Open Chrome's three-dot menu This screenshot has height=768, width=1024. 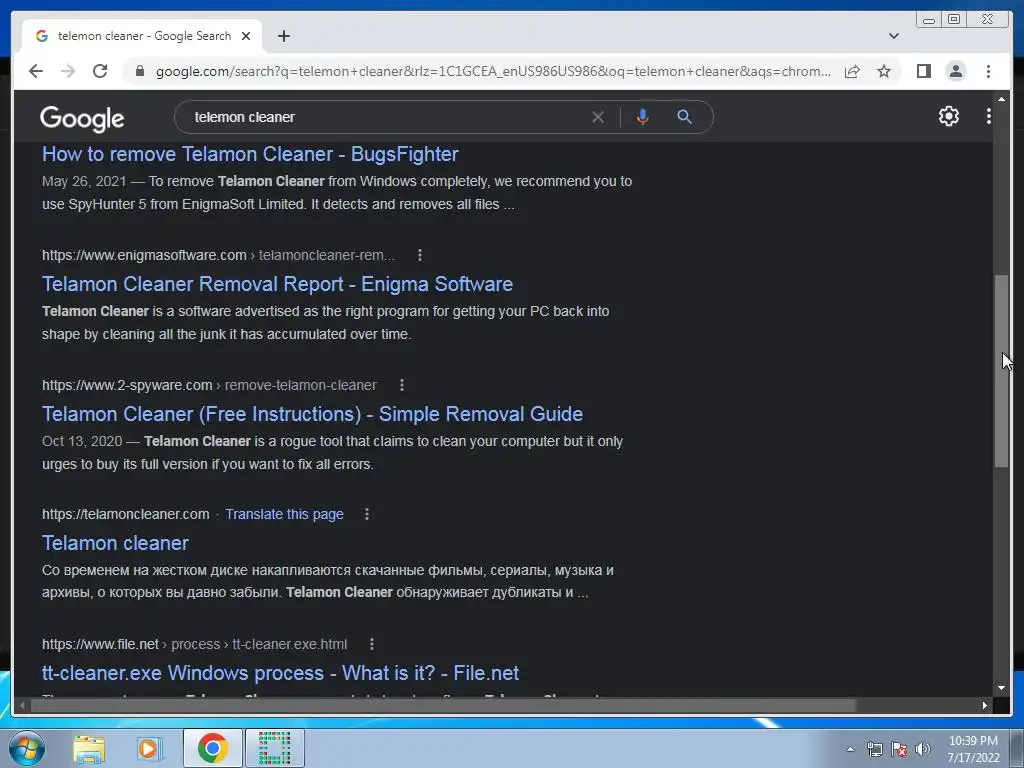pyautogui.click(x=988, y=71)
